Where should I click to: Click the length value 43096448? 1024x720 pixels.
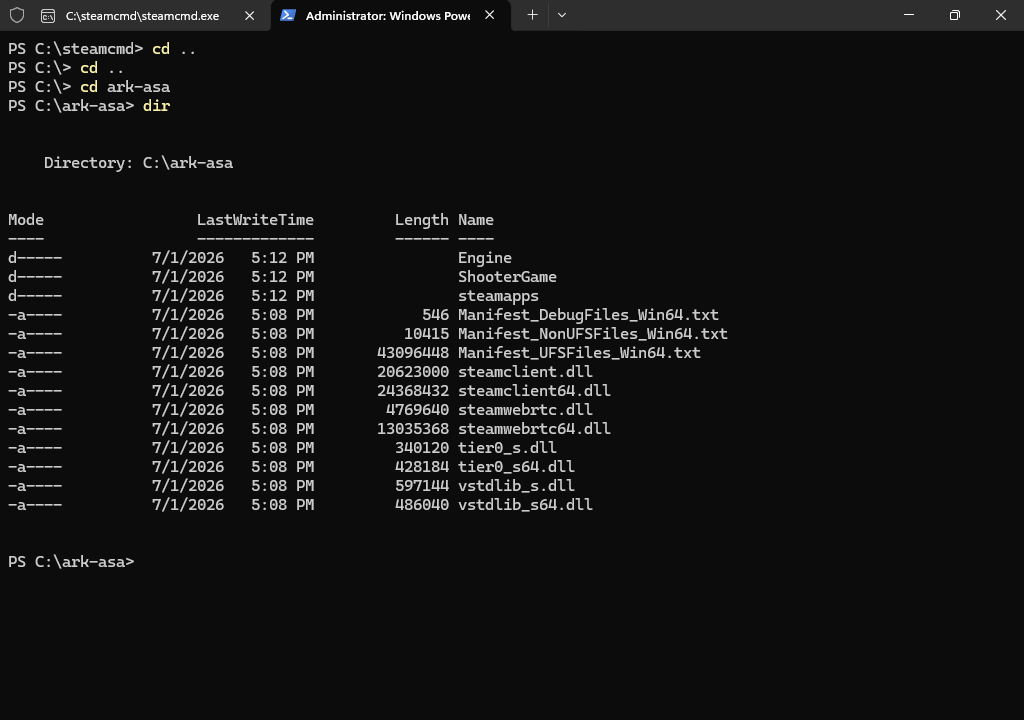coord(413,353)
